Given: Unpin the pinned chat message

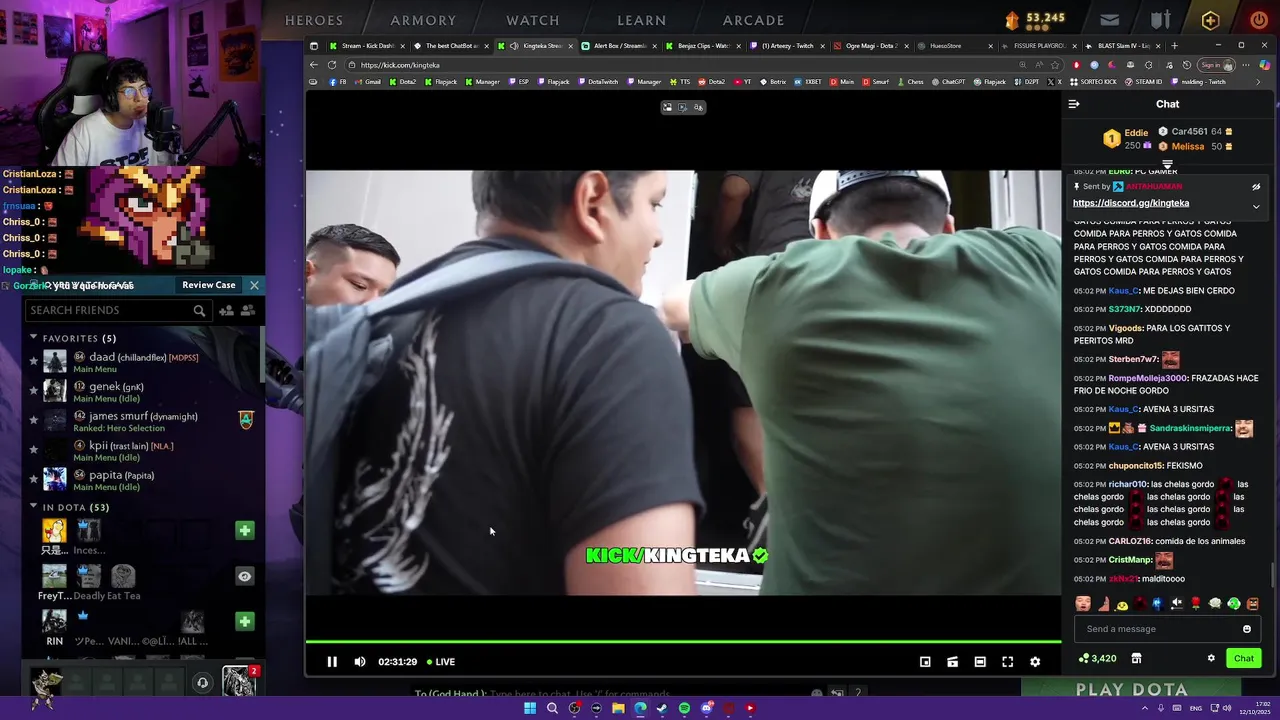Looking at the screenshot, I should point(1256,187).
